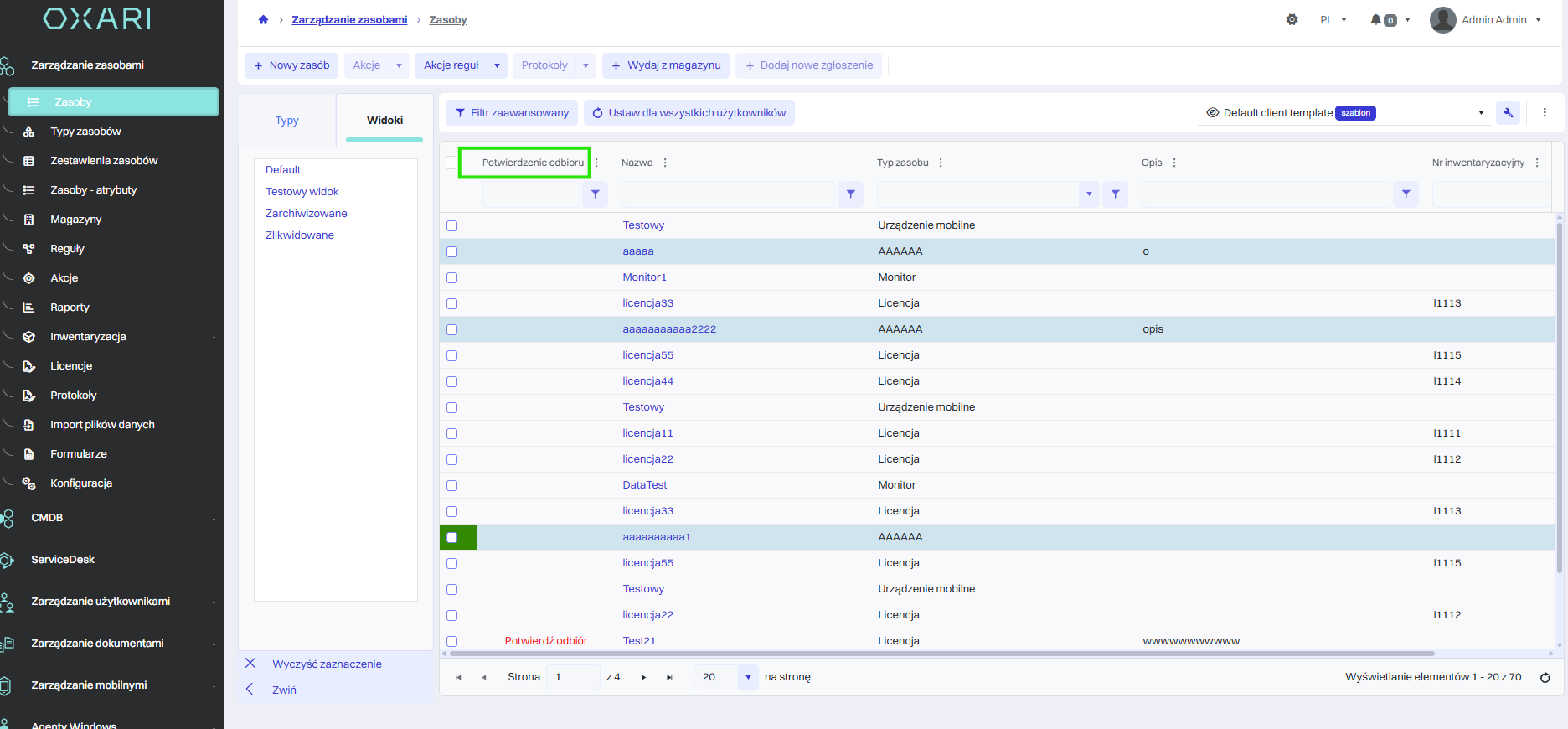
Task: Tick the checkbox for aaaaaaaaaaa2222 row
Action: coord(452,329)
